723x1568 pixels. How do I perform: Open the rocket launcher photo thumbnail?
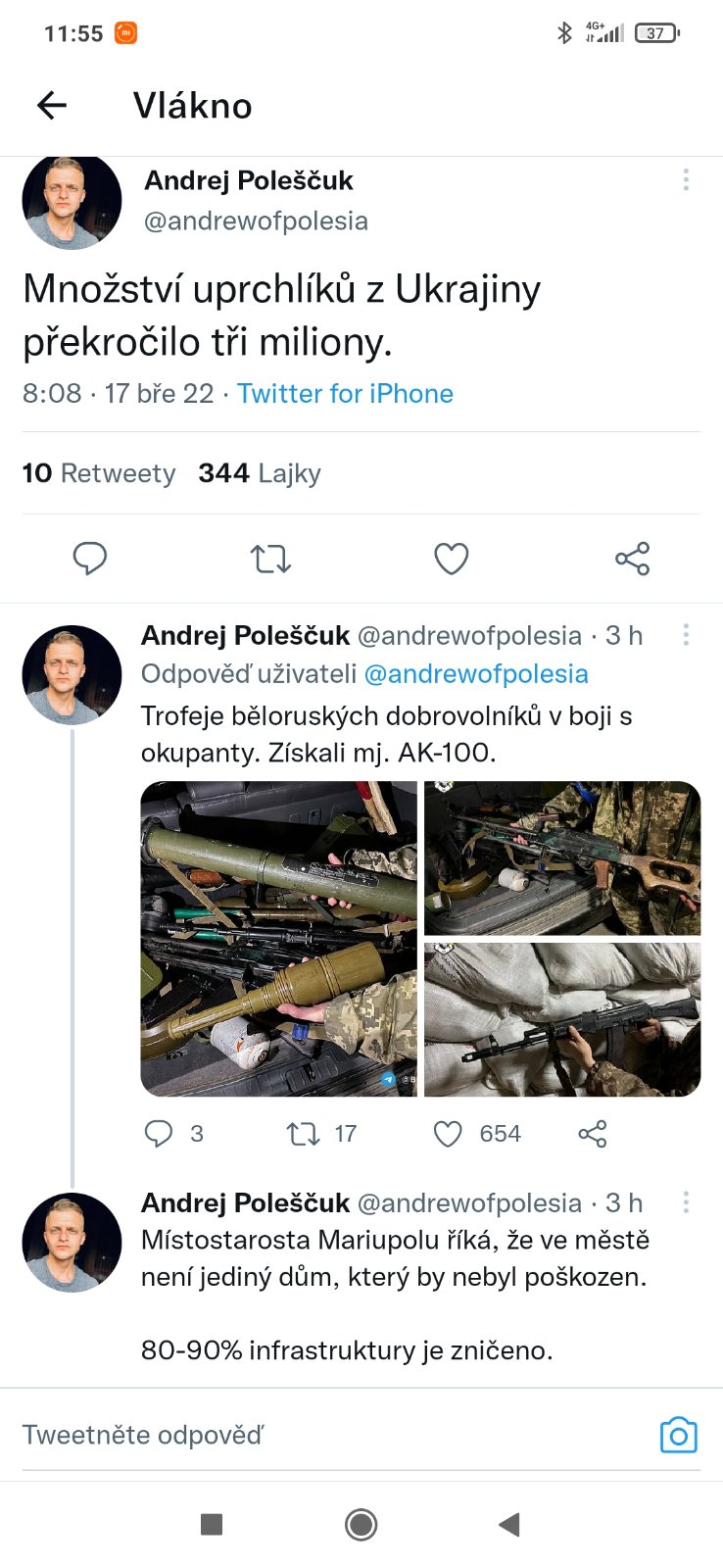tap(279, 938)
